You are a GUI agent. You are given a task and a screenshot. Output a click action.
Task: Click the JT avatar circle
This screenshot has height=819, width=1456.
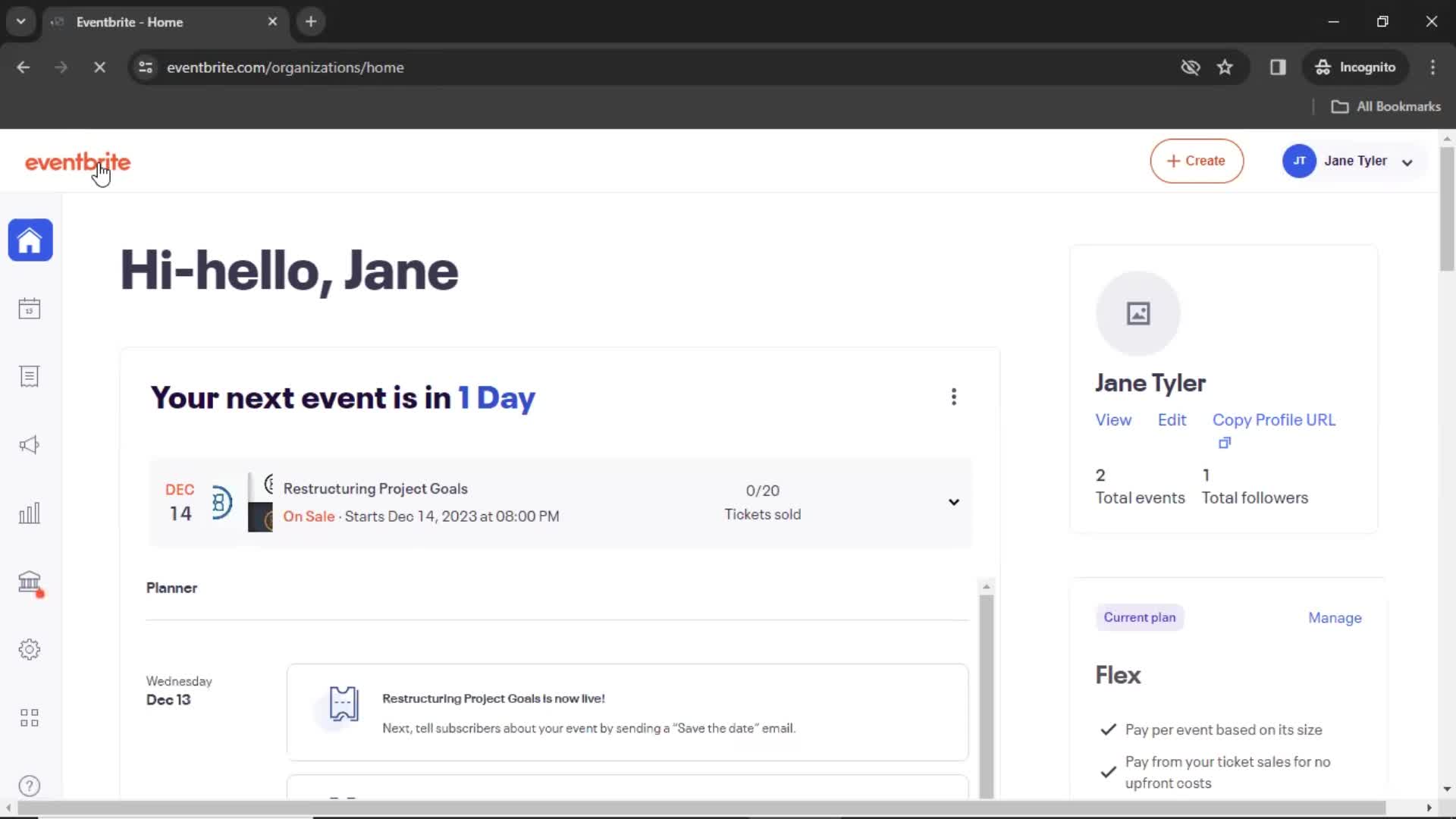(x=1299, y=161)
